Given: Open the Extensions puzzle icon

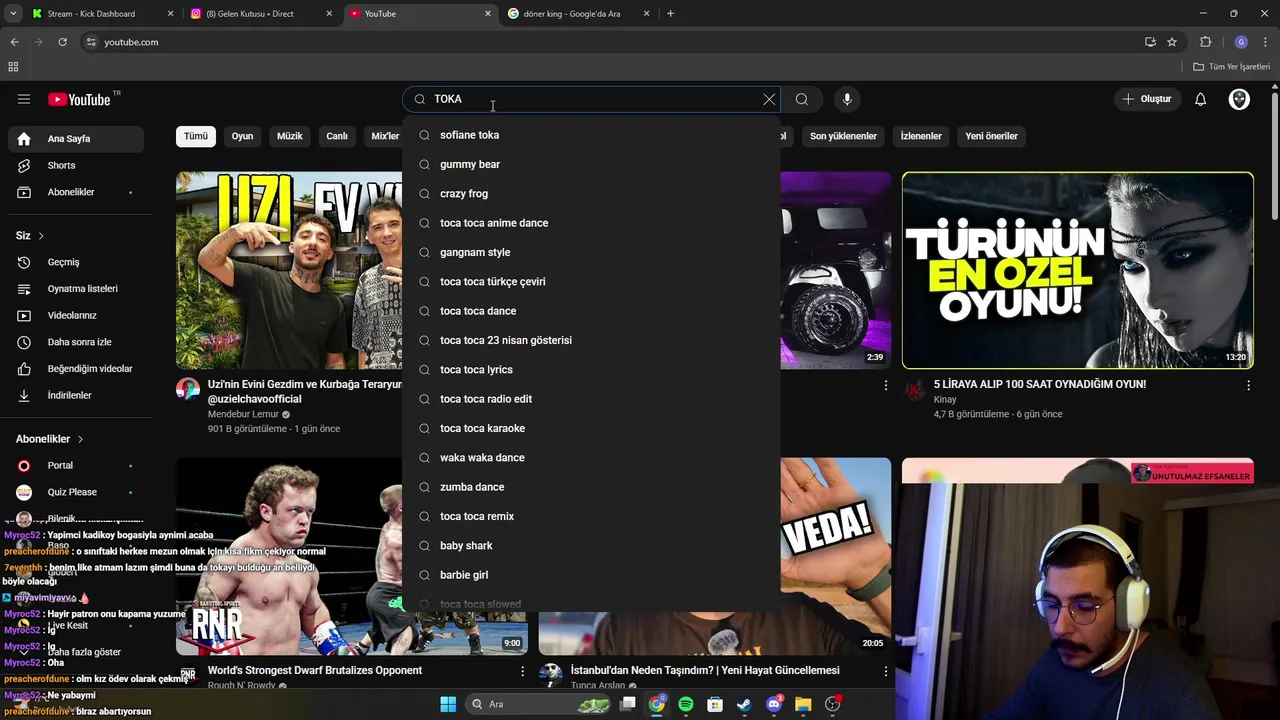Looking at the screenshot, I should (x=1206, y=42).
